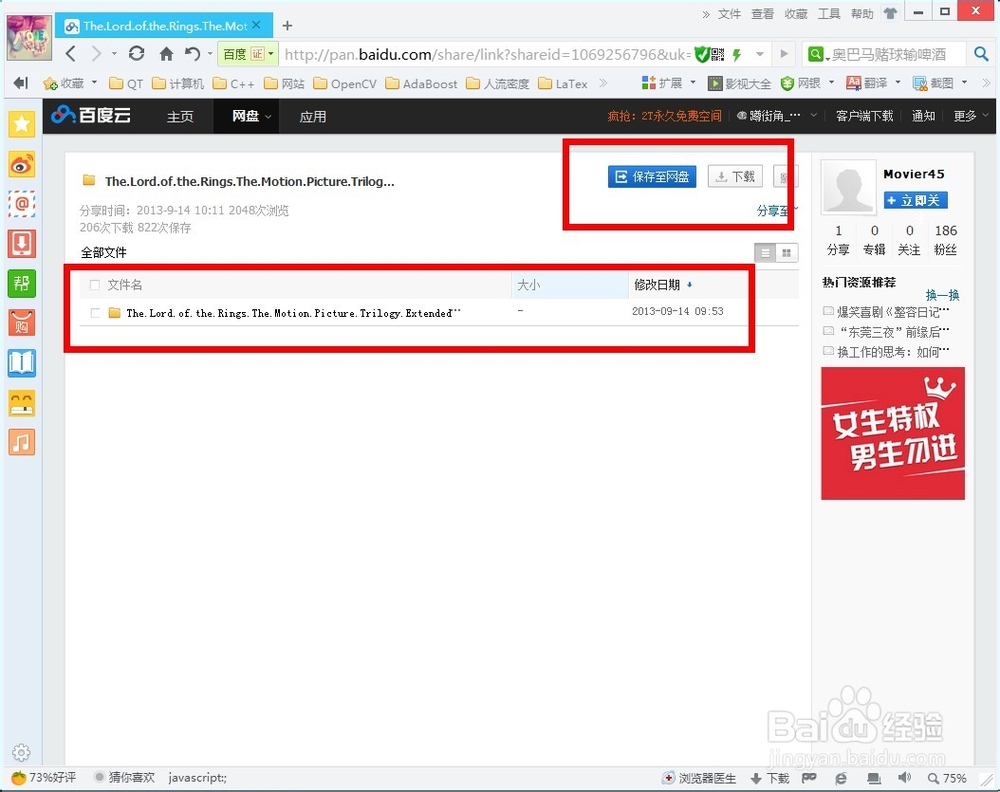Open the 工具 menu
The height and width of the screenshot is (792, 1000).
[x=829, y=13]
